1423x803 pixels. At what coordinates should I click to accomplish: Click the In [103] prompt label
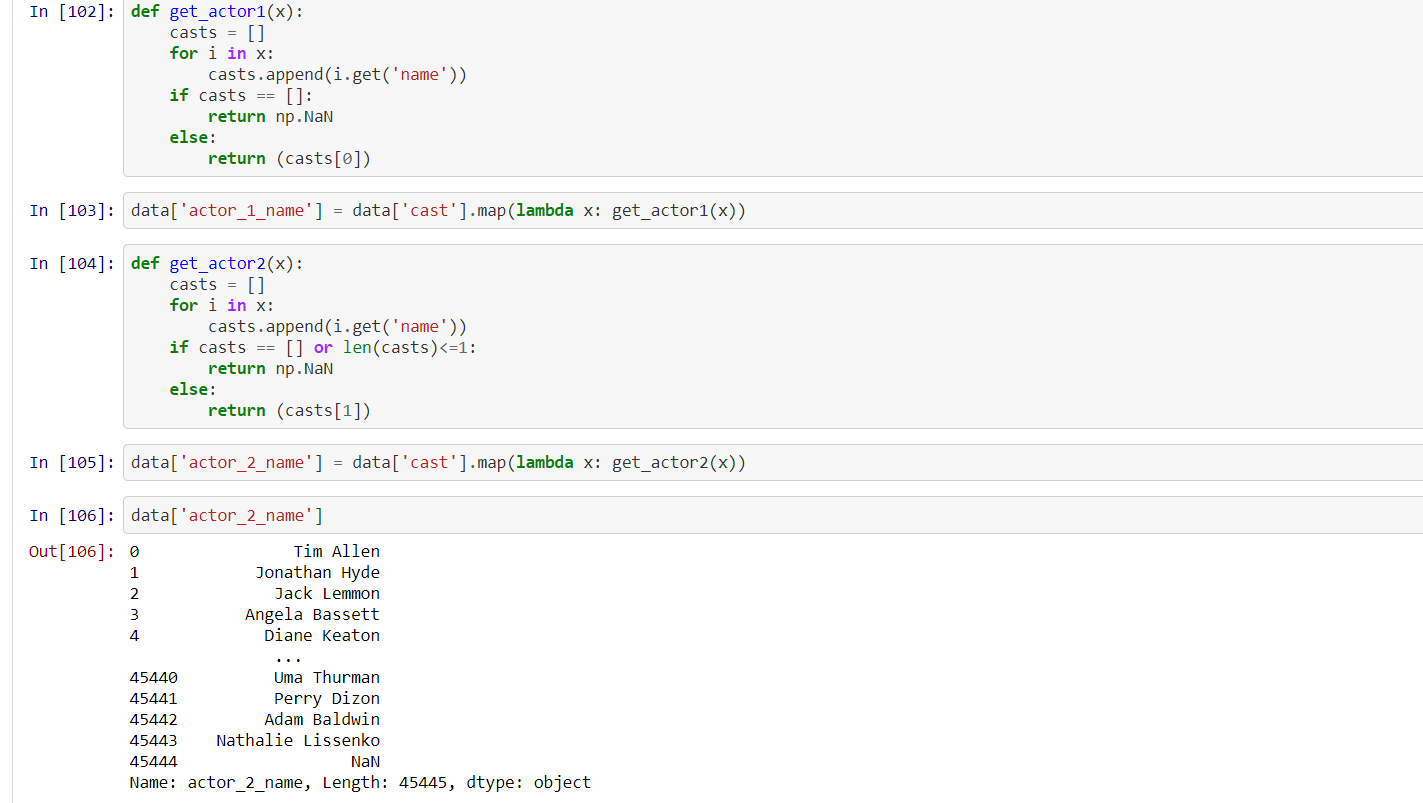click(72, 211)
